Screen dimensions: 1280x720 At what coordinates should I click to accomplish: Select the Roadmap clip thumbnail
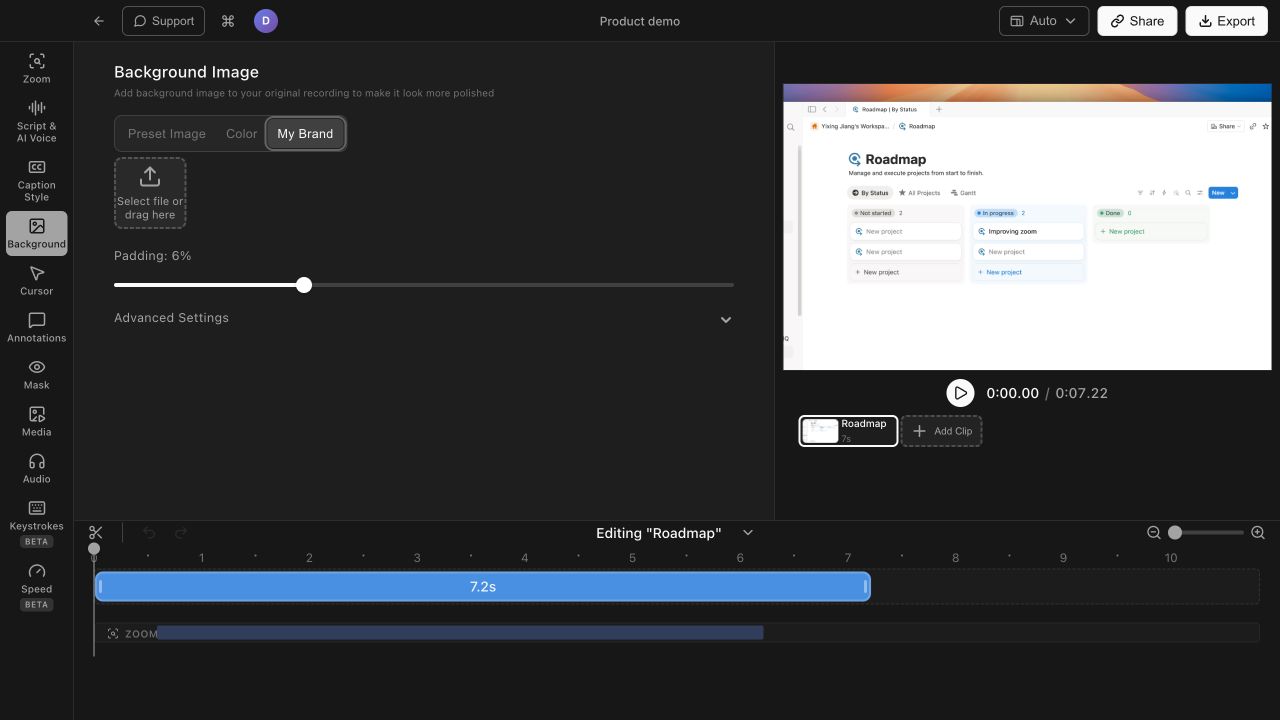tap(848, 431)
